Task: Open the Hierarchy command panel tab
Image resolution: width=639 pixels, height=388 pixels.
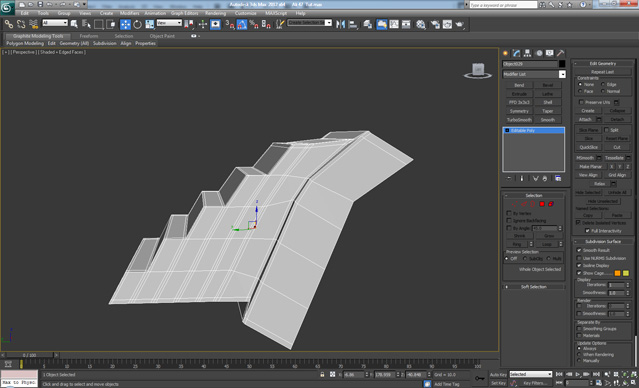Action: tap(528, 53)
